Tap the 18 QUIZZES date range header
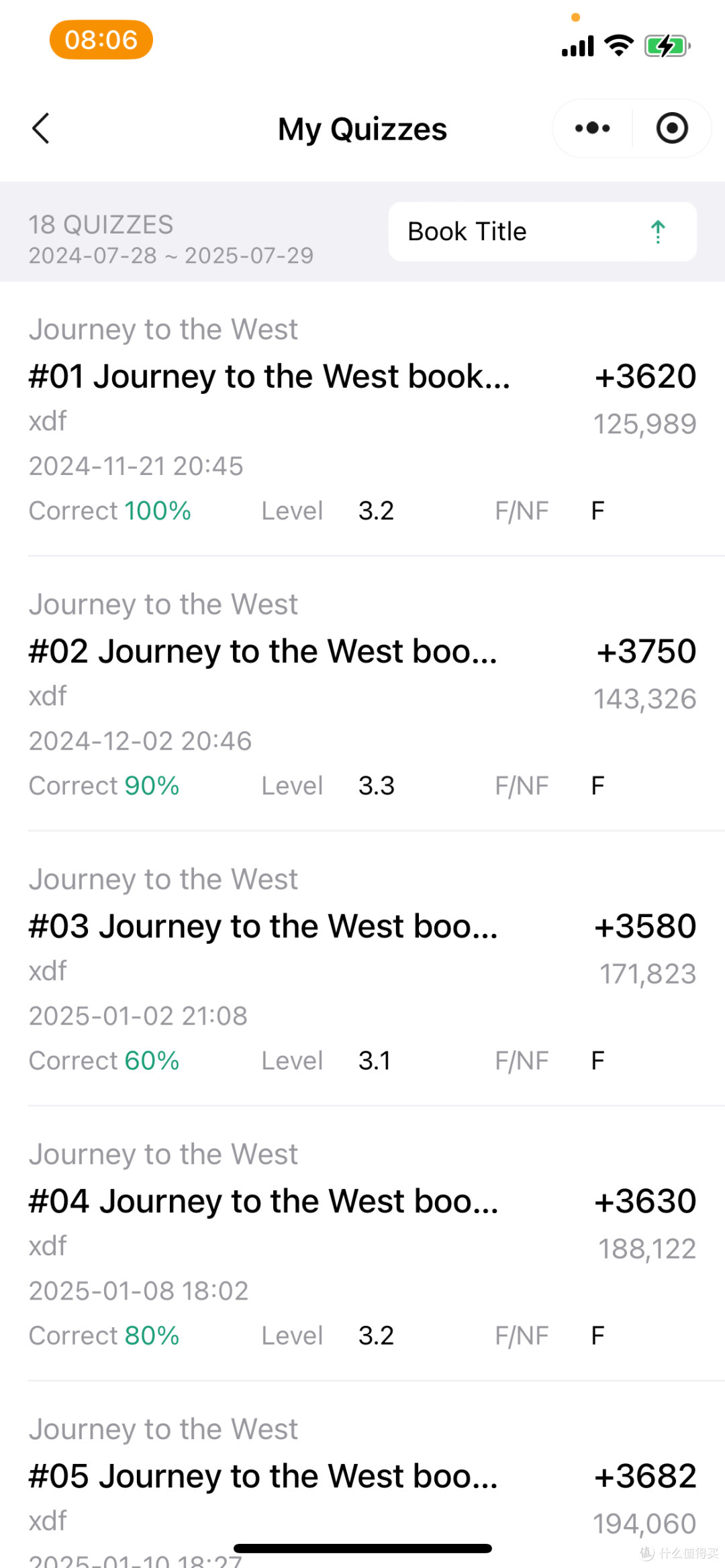This screenshot has height=1568, width=725. point(171,240)
